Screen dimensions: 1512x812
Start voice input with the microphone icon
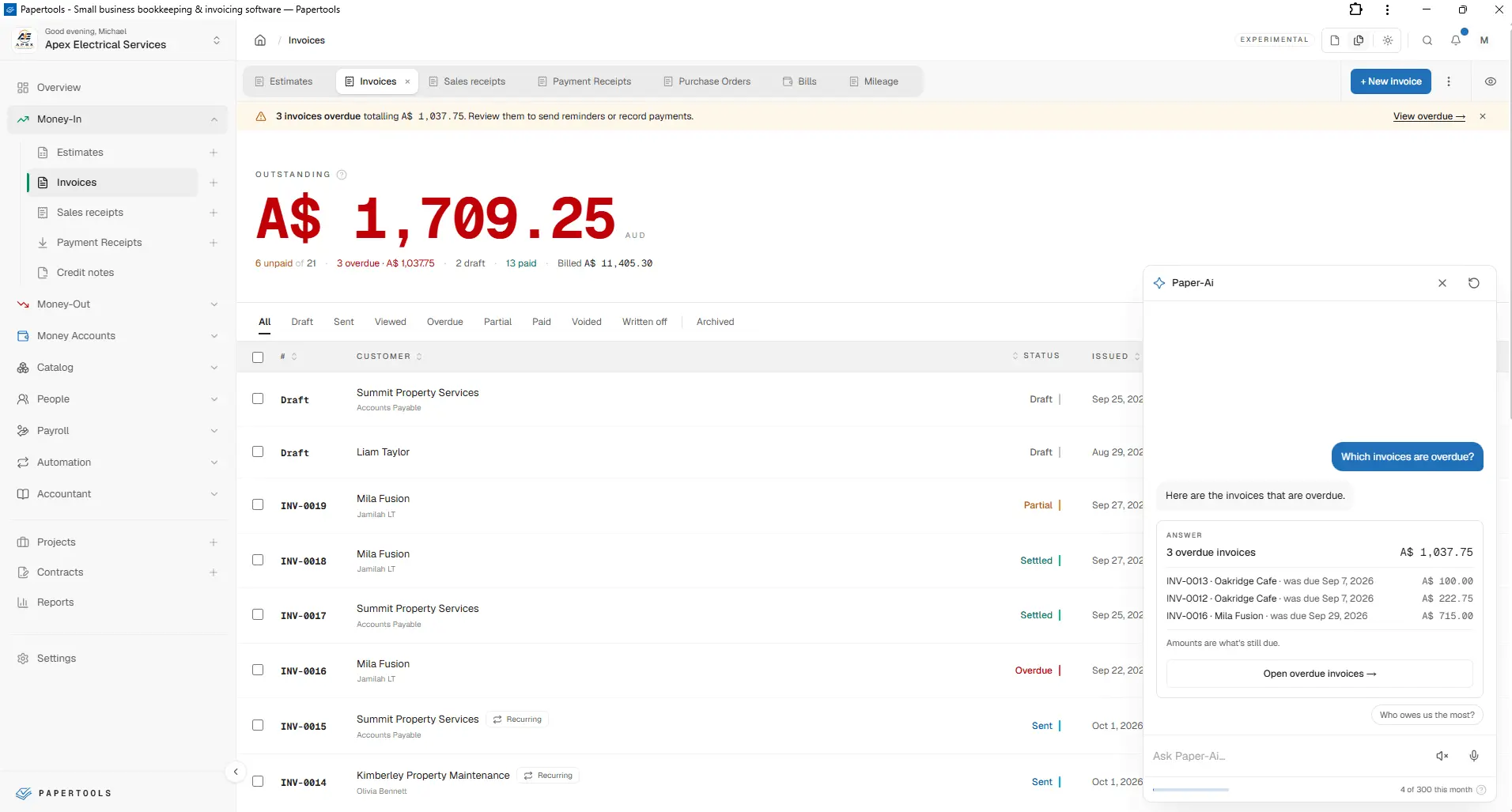pos(1474,756)
